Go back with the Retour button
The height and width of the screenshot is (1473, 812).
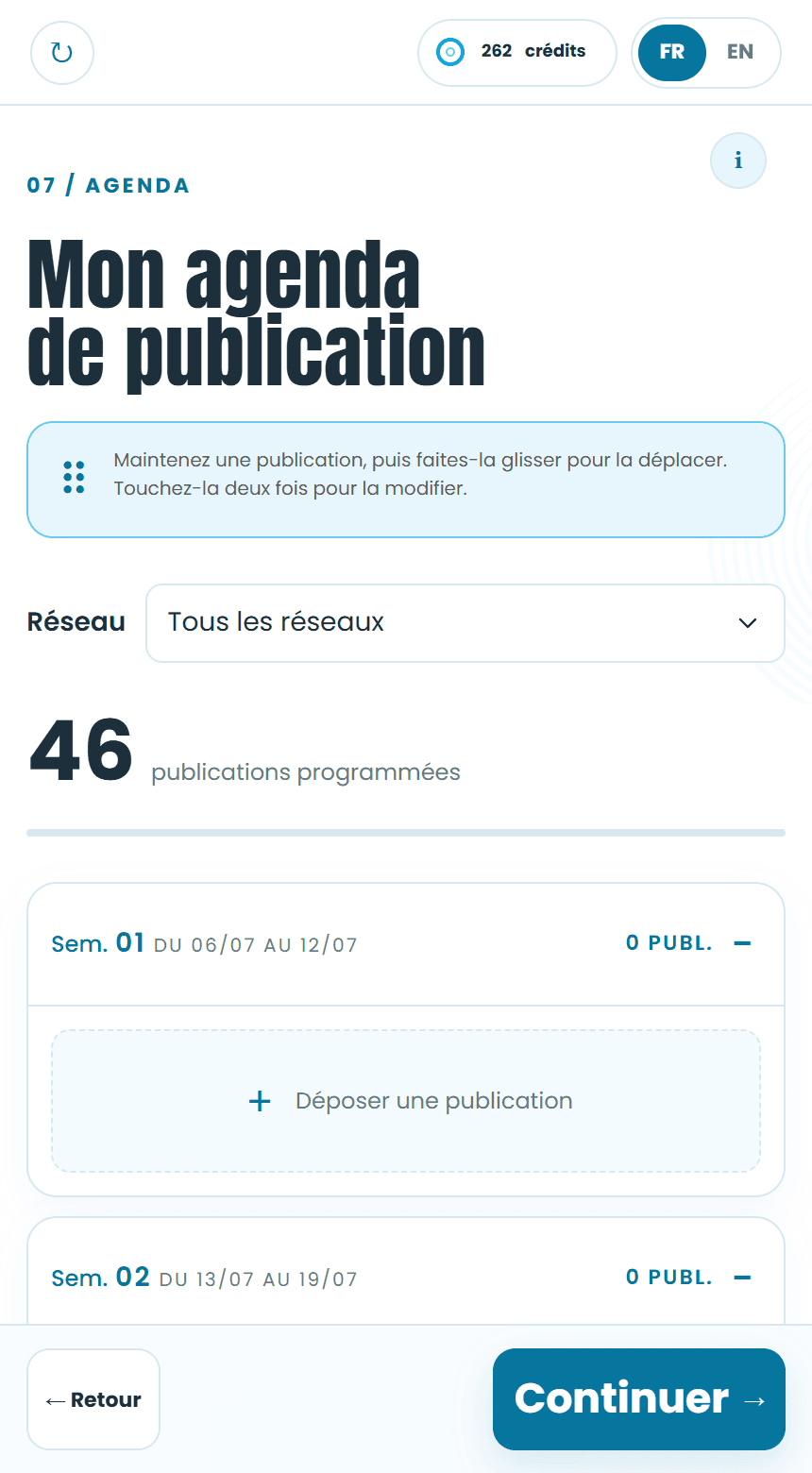(x=93, y=1399)
